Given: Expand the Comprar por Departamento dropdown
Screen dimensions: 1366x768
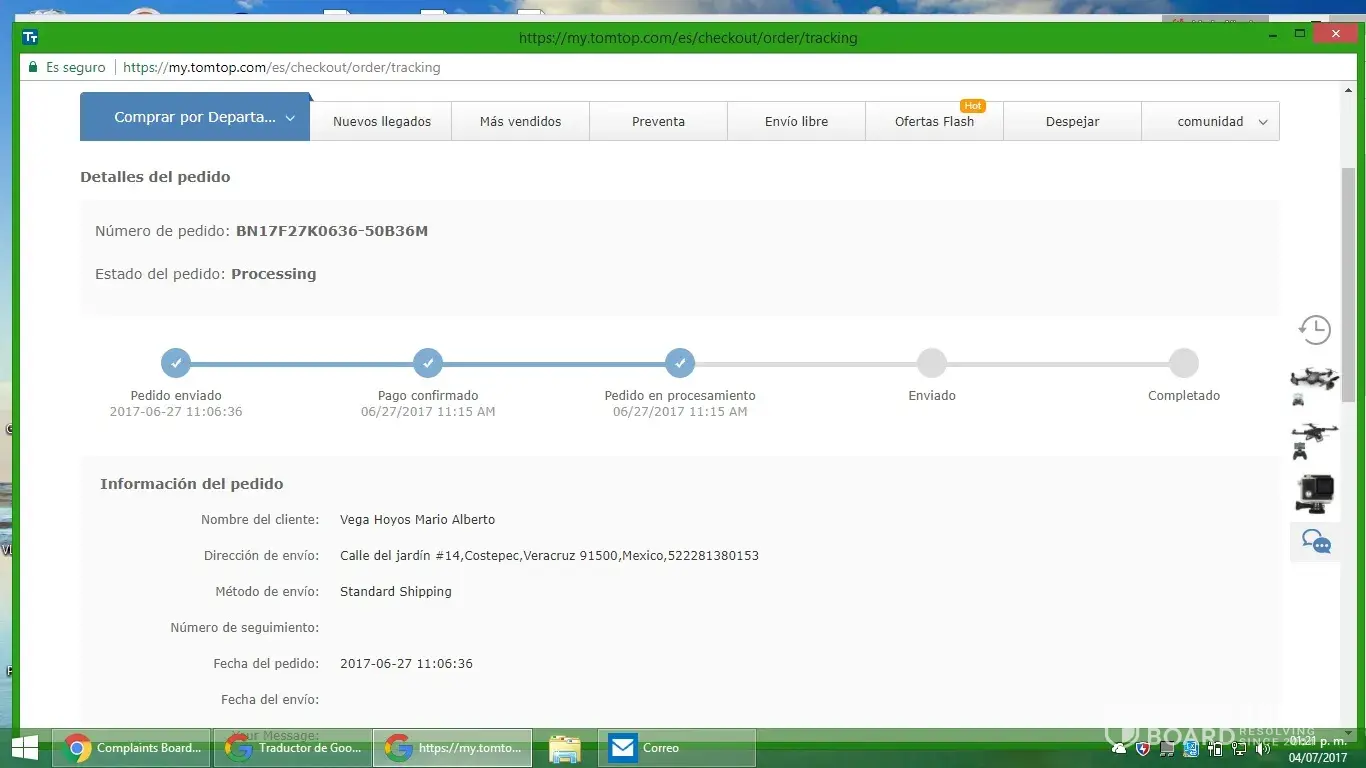Looking at the screenshot, I should tap(196, 118).
